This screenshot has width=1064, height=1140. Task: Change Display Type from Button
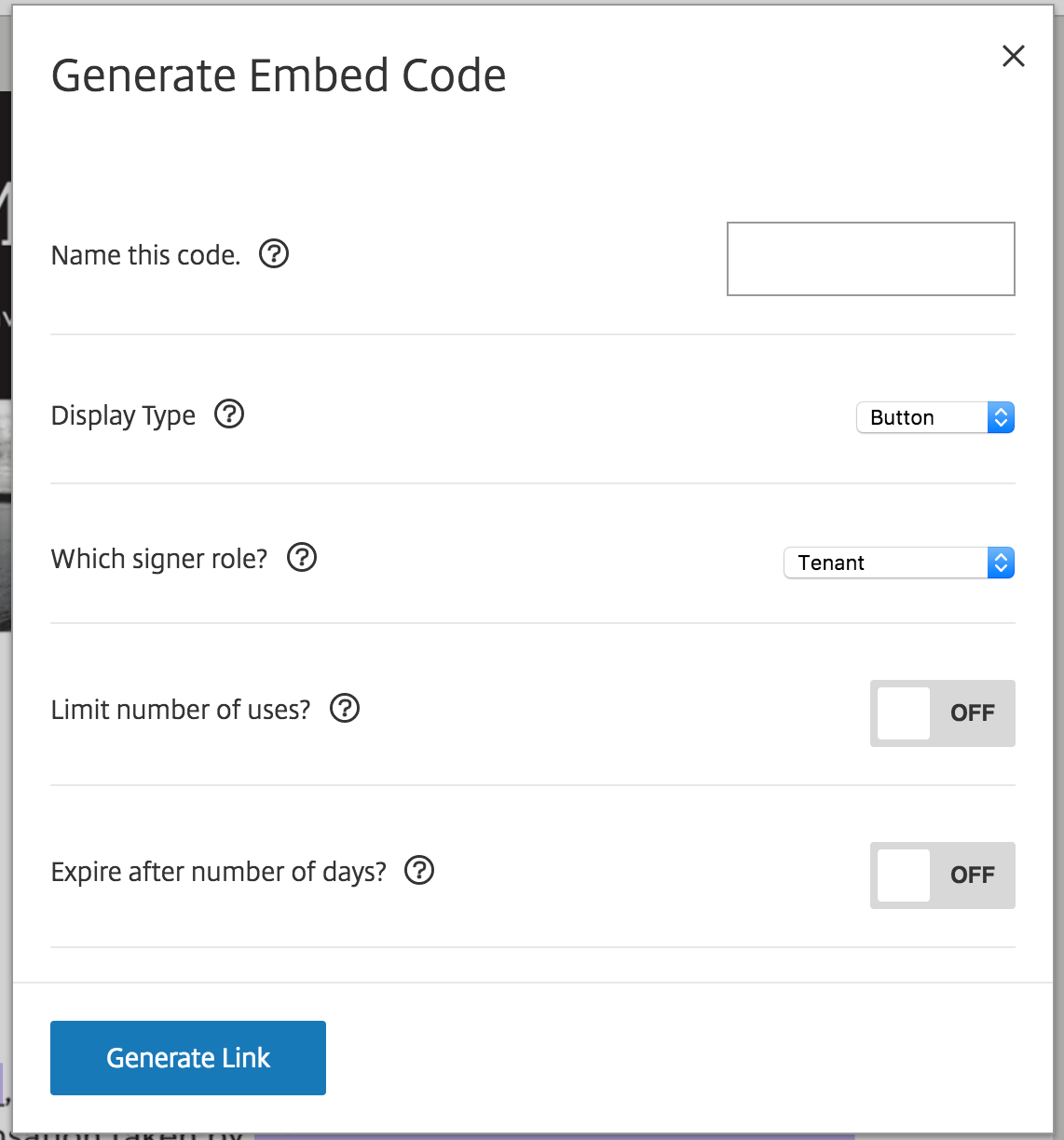932,417
